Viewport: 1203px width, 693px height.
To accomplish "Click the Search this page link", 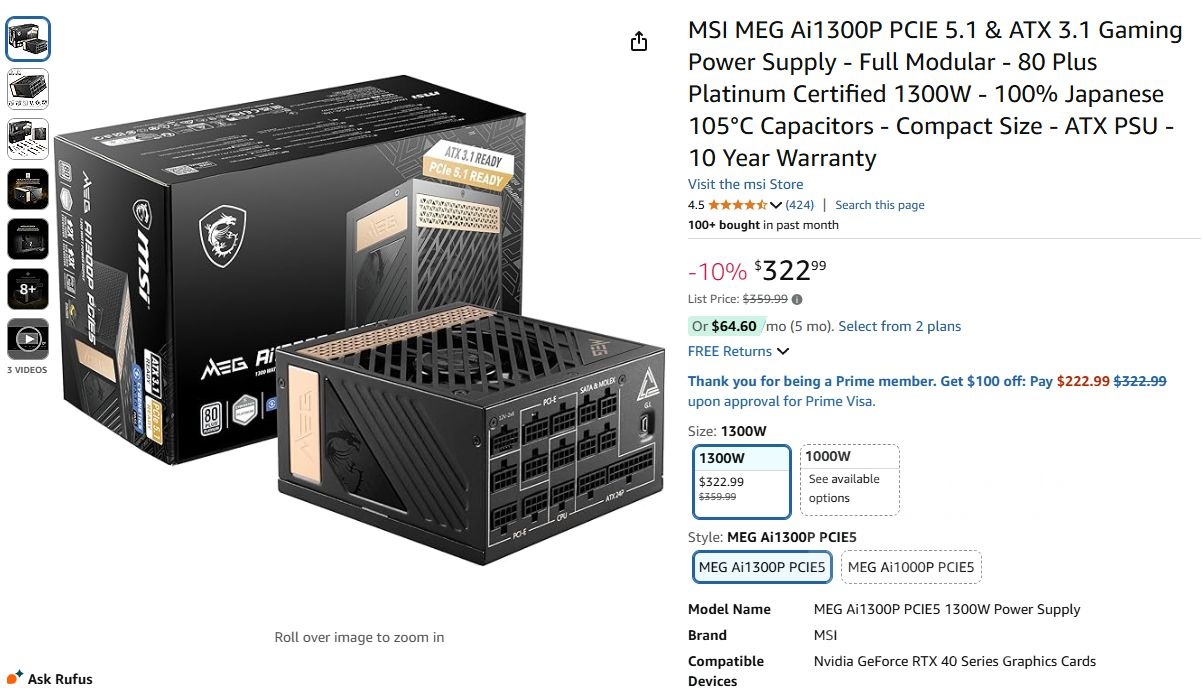I will [879, 205].
